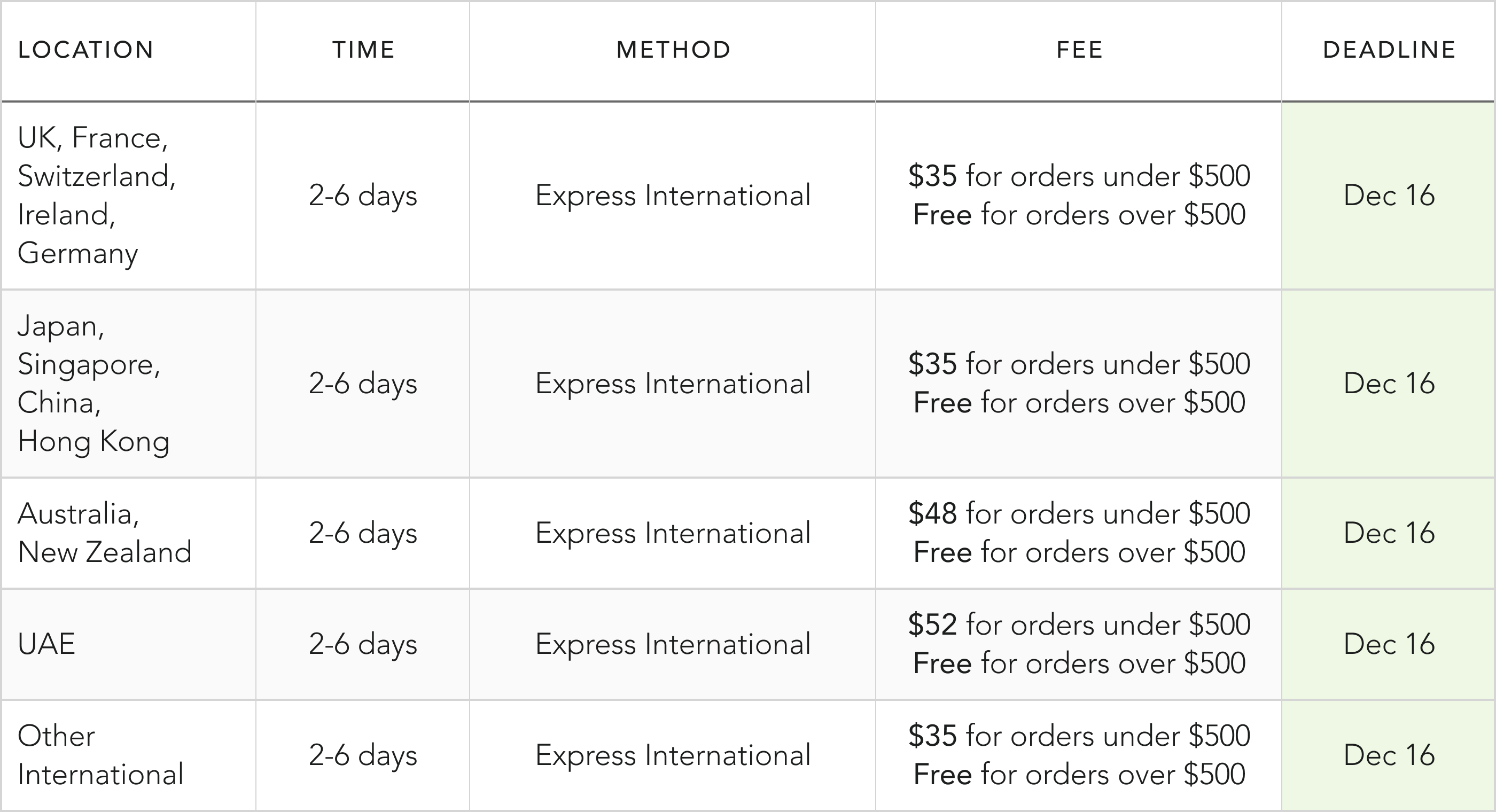Select the Dec 16 deadline for UK row
Image resolution: width=1496 pixels, height=812 pixels.
[x=1389, y=195]
